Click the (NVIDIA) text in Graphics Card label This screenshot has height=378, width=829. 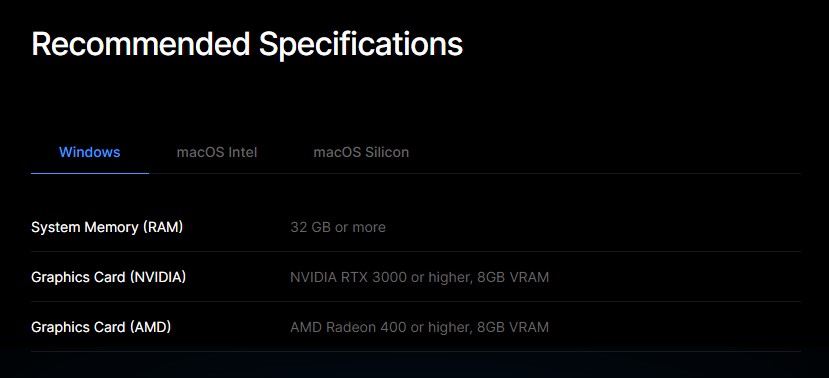pos(158,277)
